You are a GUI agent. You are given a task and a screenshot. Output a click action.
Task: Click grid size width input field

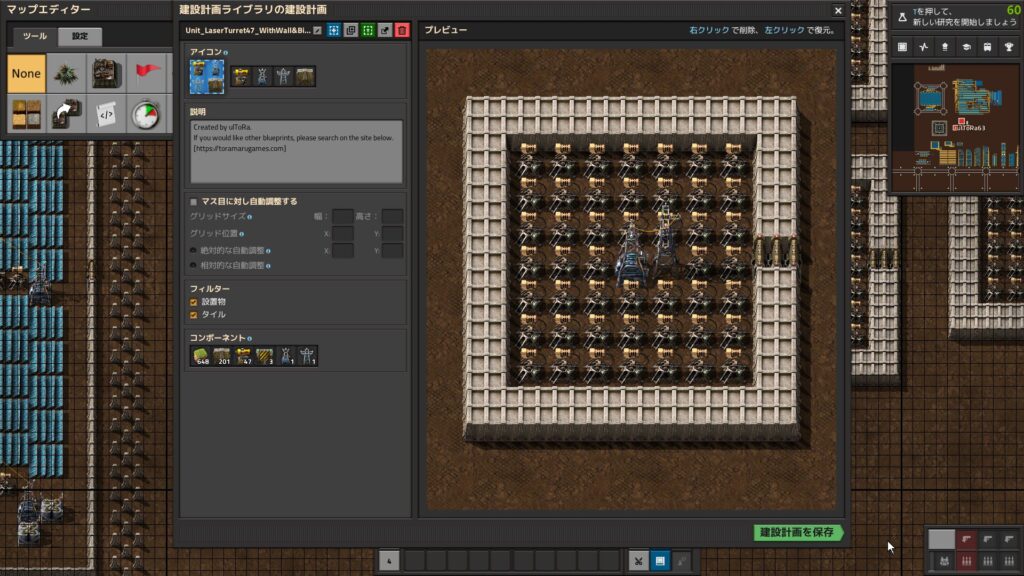click(342, 216)
